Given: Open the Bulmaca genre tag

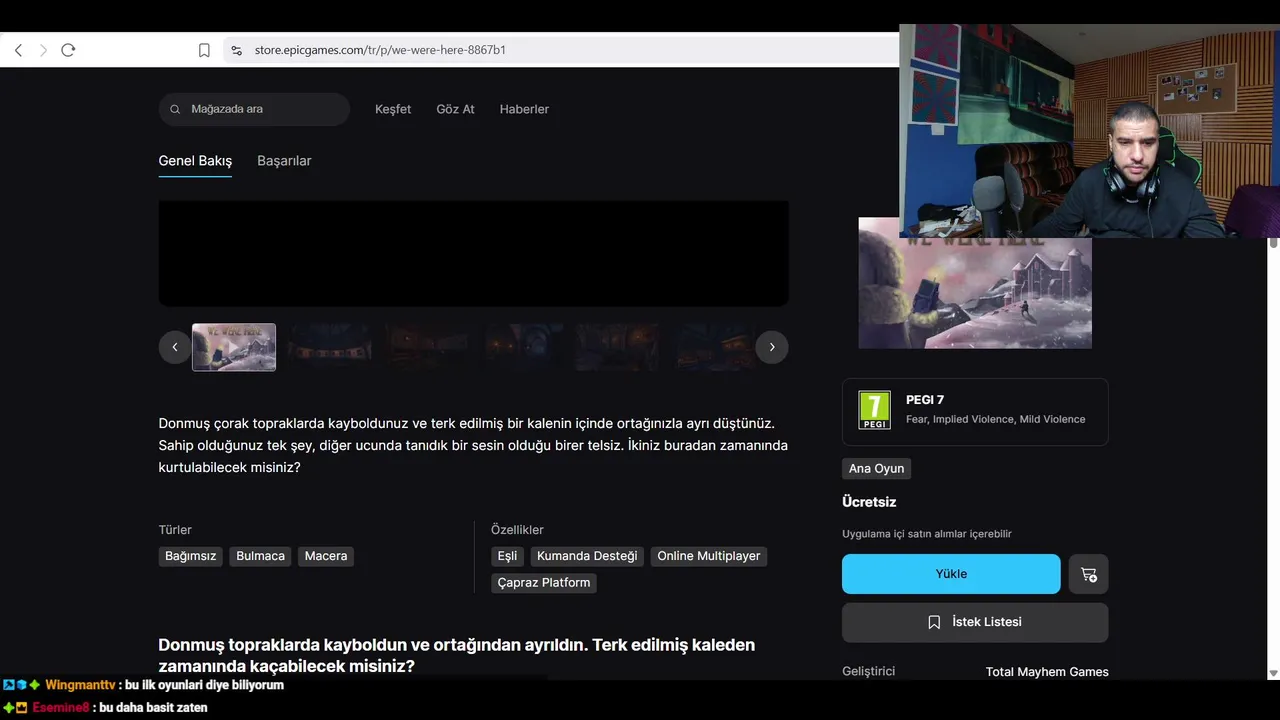Looking at the screenshot, I should (x=261, y=556).
